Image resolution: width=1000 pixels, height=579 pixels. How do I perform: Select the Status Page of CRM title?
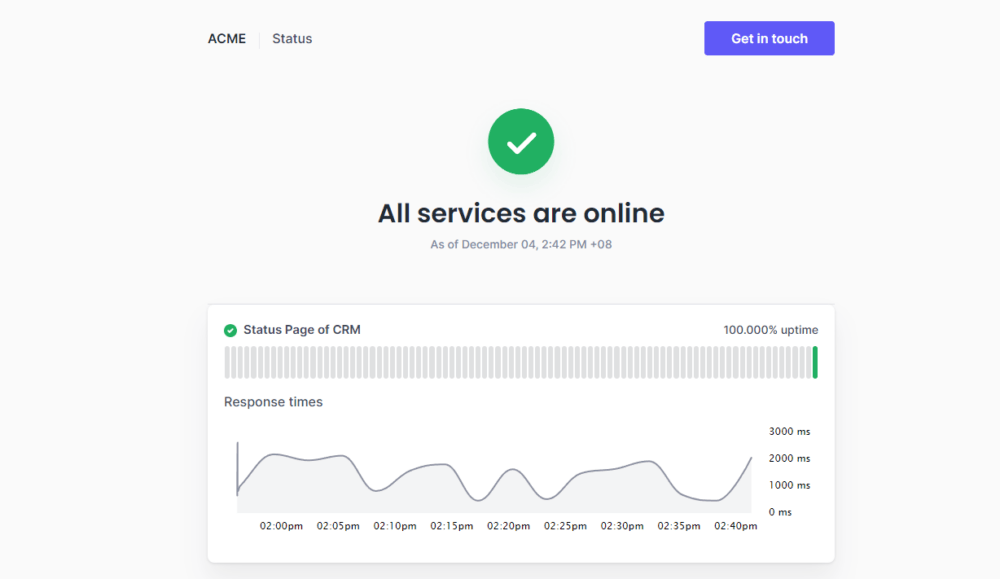point(301,330)
